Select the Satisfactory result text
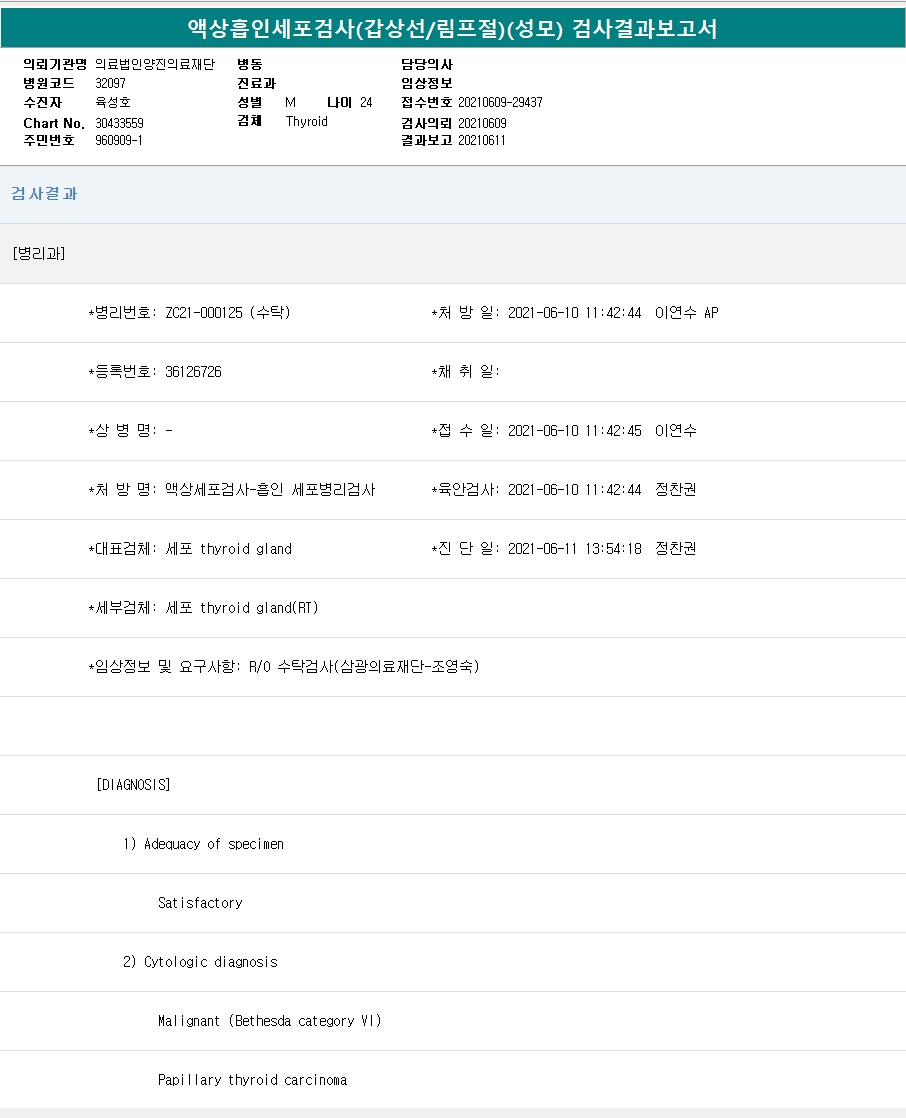906x1118 pixels. click(200, 903)
